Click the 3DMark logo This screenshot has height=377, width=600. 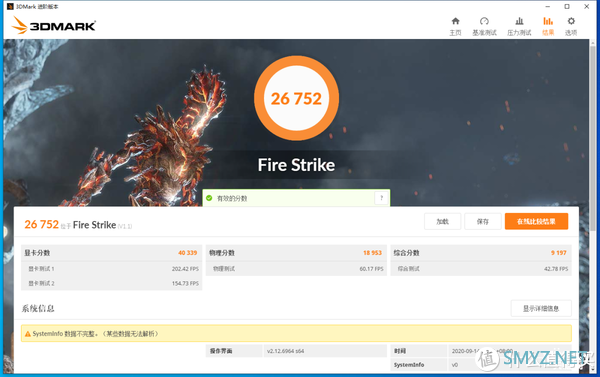54,25
